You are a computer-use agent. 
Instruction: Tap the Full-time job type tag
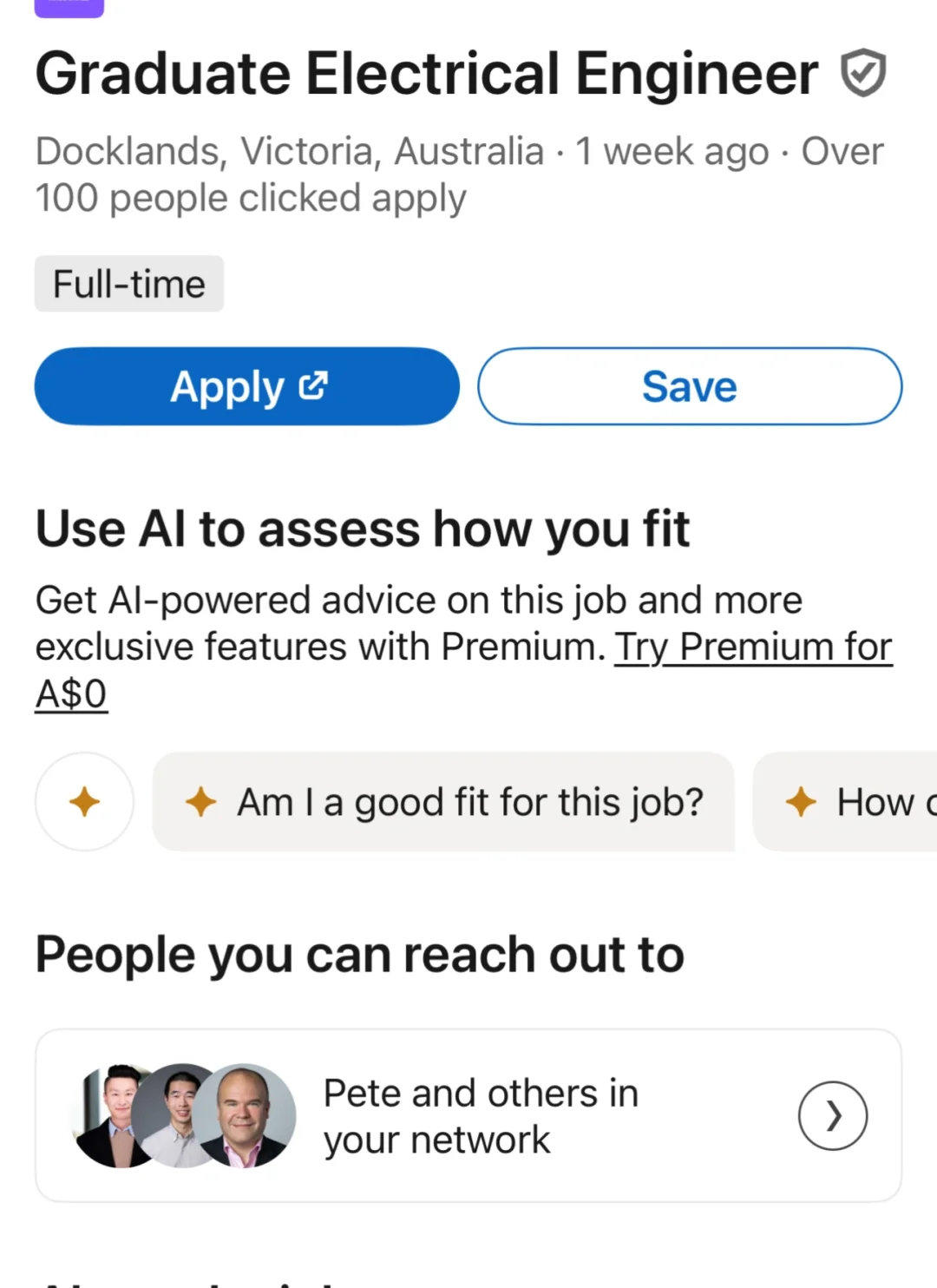coord(129,284)
